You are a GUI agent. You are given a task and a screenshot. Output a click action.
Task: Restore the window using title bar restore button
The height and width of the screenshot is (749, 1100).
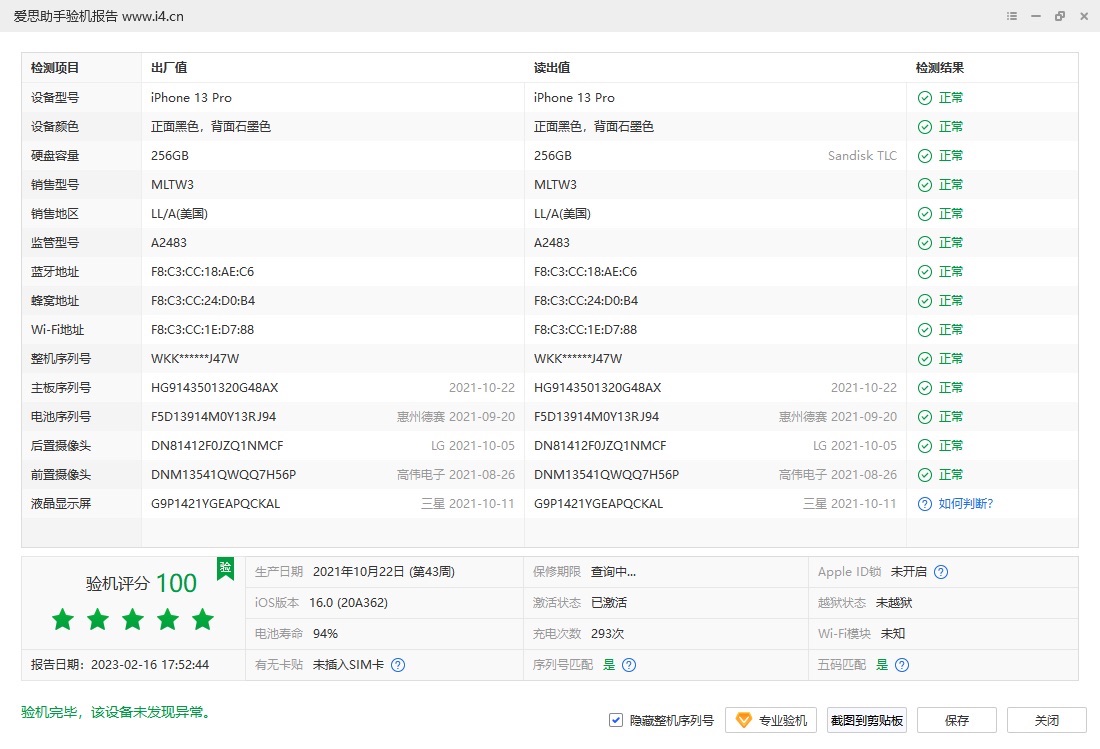coord(1059,16)
